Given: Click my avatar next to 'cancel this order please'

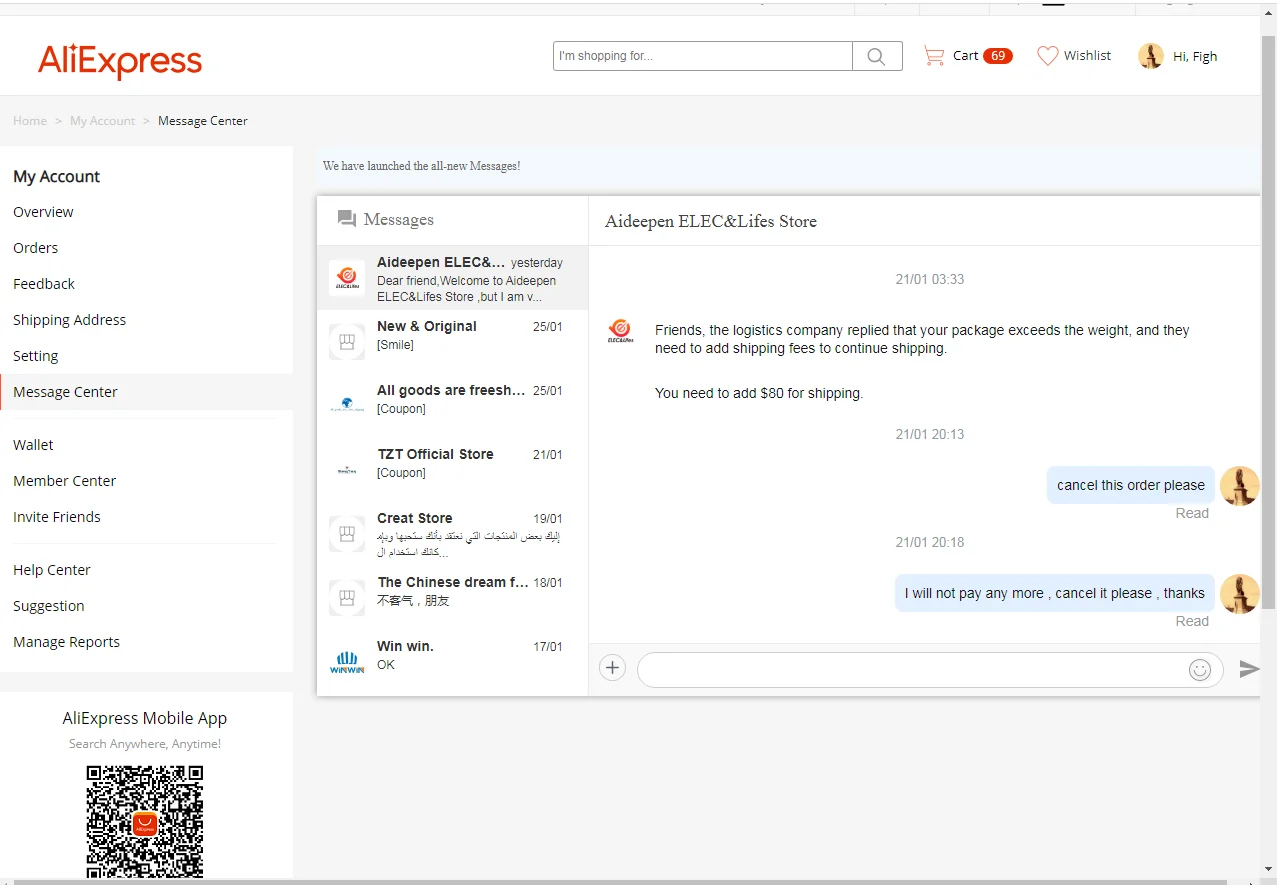Looking at the screenshot, I should [x=1240, y=486].
